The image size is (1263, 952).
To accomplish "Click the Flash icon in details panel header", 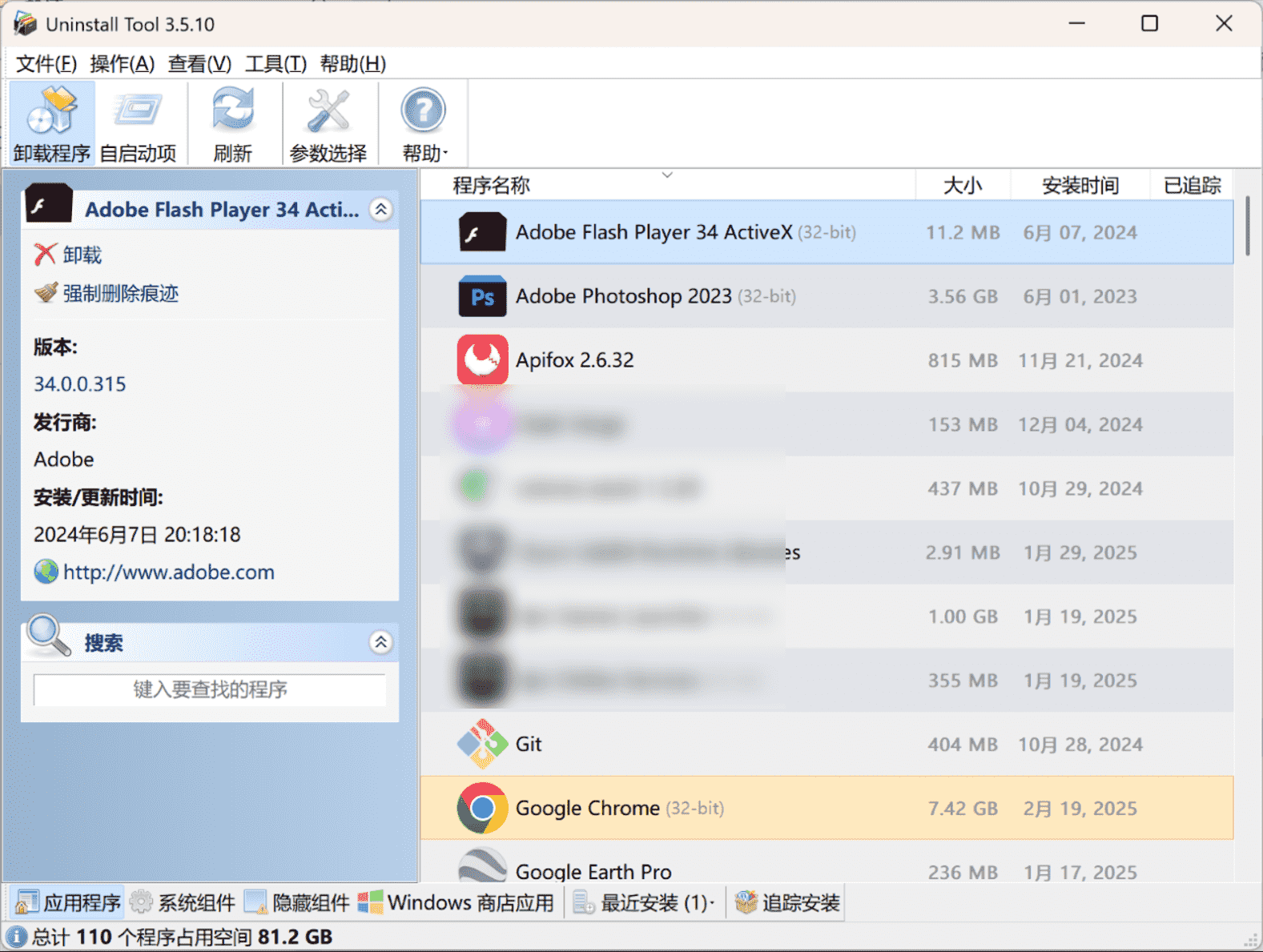I will [x=49, y=204].
